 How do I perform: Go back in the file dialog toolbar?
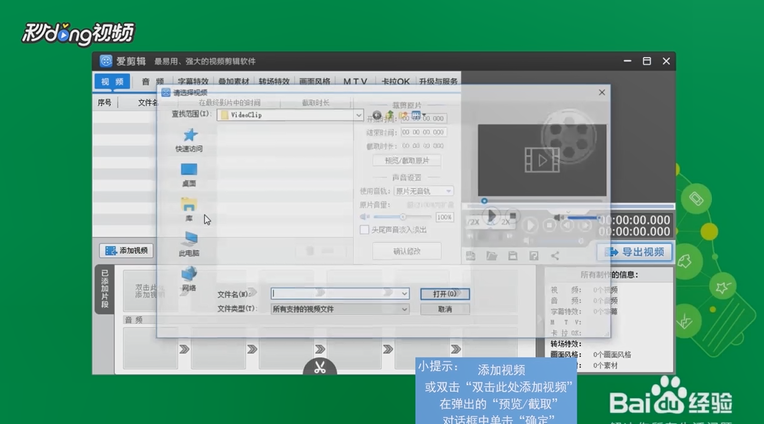[x=376, y=115]
